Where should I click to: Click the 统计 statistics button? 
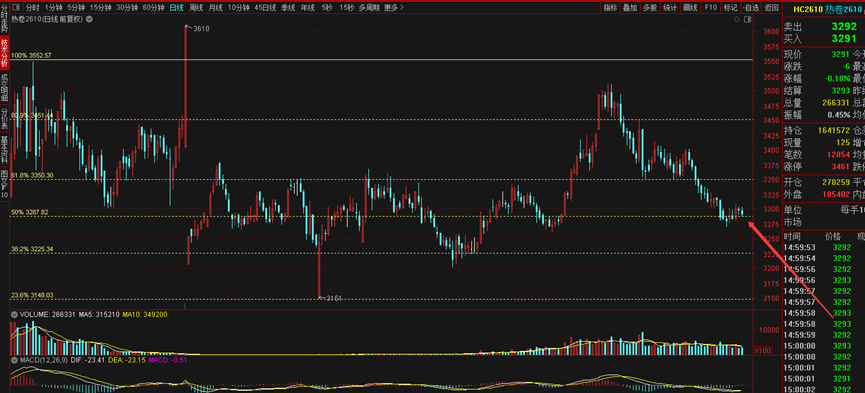point(670,8)
